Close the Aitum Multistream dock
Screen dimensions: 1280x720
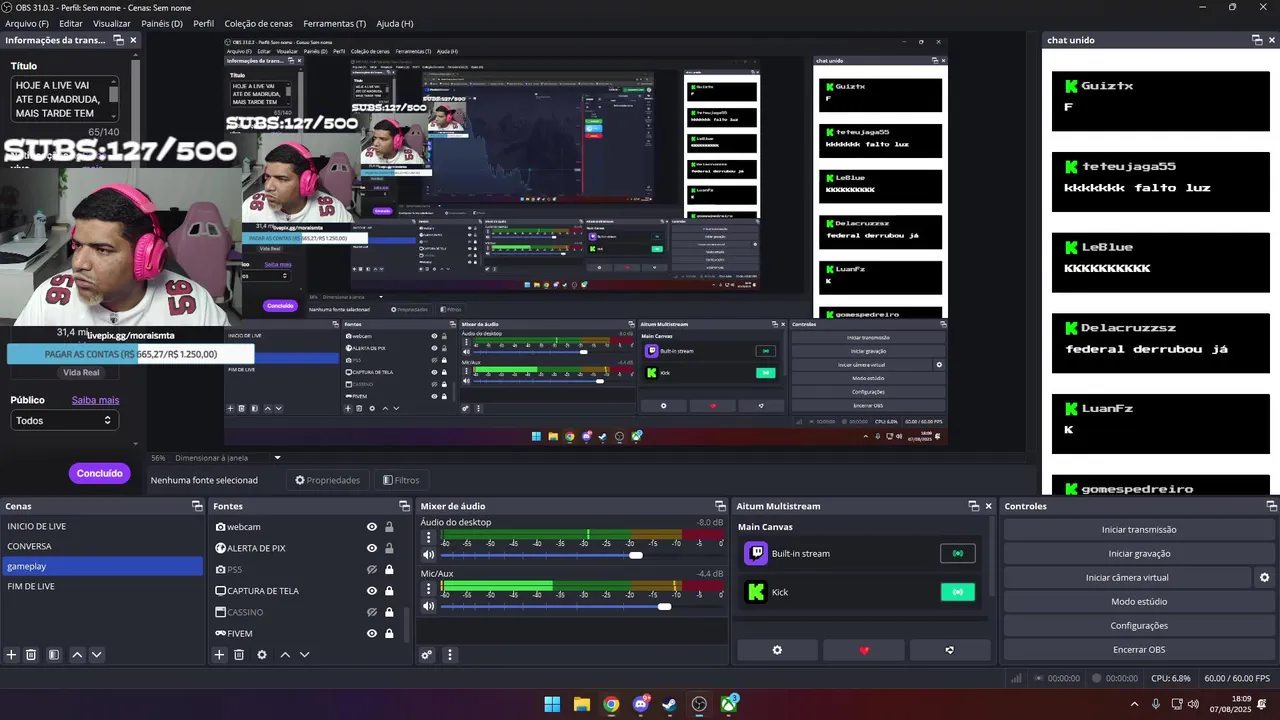click(989, 506)
